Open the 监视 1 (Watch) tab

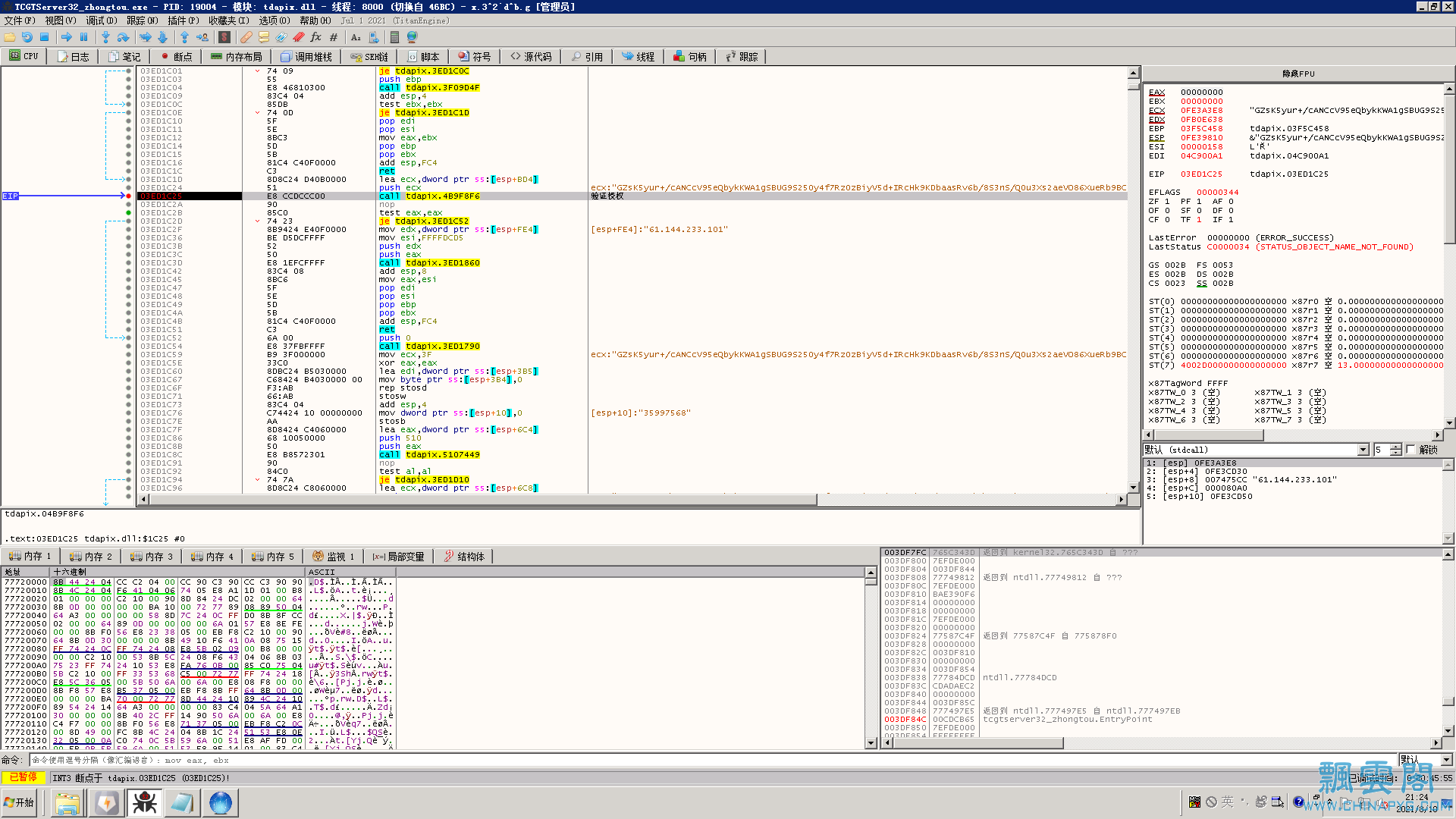point(334,557)
